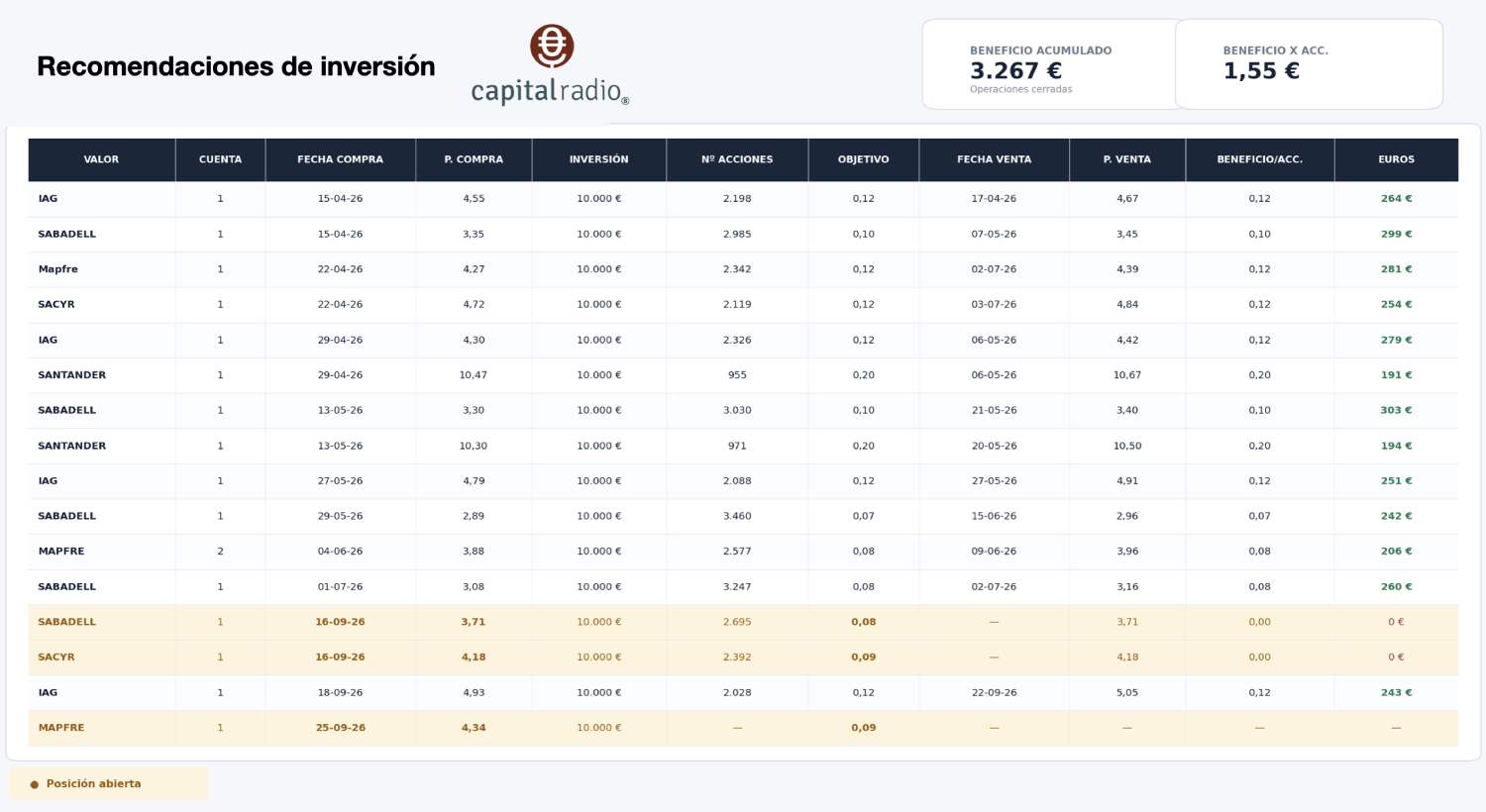The height and width of the screenshot is (812, 1486).
Task: Select the 191 € profit cell
Action: point(1396,375)
